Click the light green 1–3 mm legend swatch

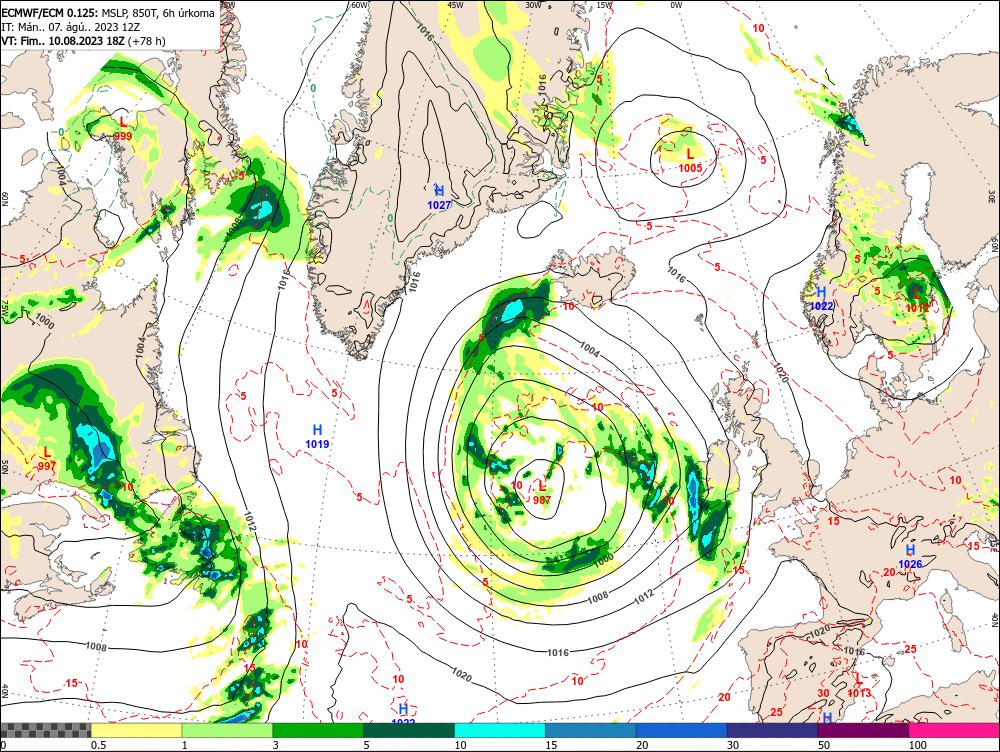(x=227, y=730)
